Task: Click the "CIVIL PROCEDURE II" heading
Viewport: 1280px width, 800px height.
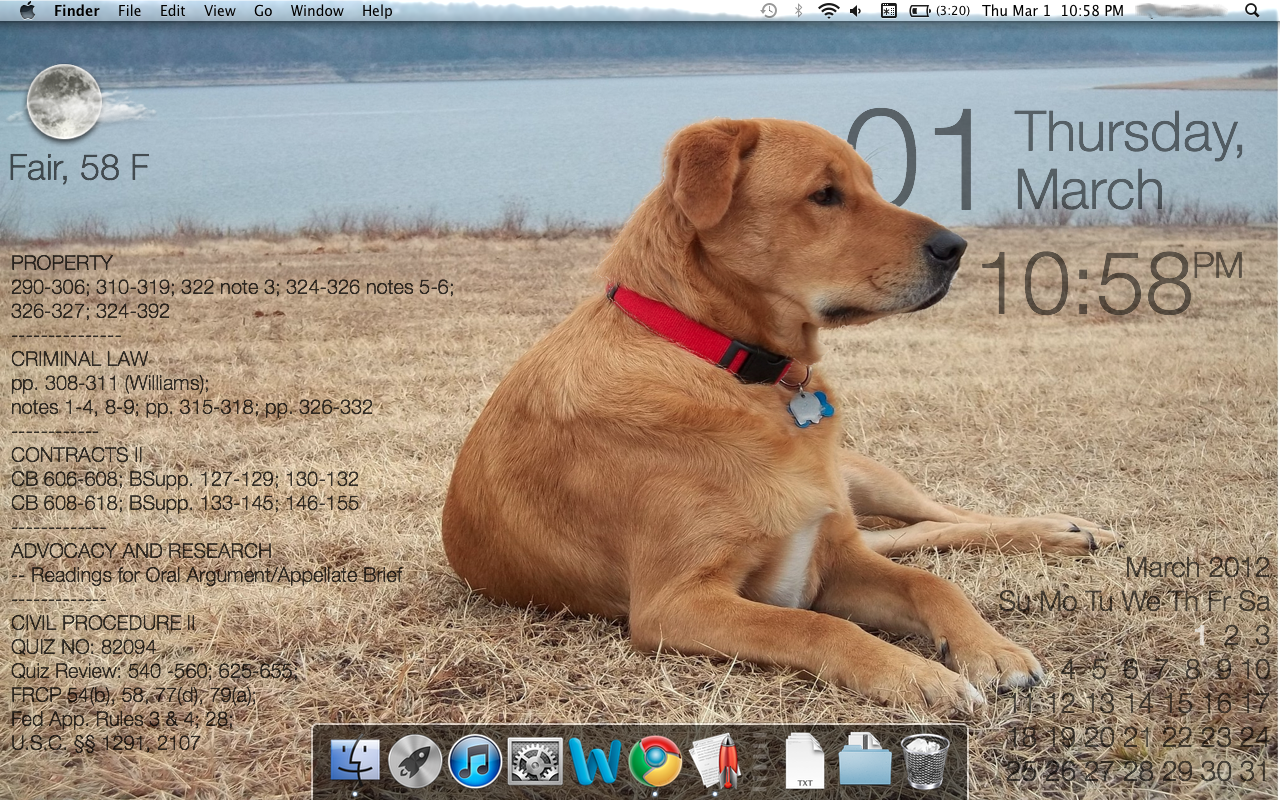Action: [x=103, y=623]
